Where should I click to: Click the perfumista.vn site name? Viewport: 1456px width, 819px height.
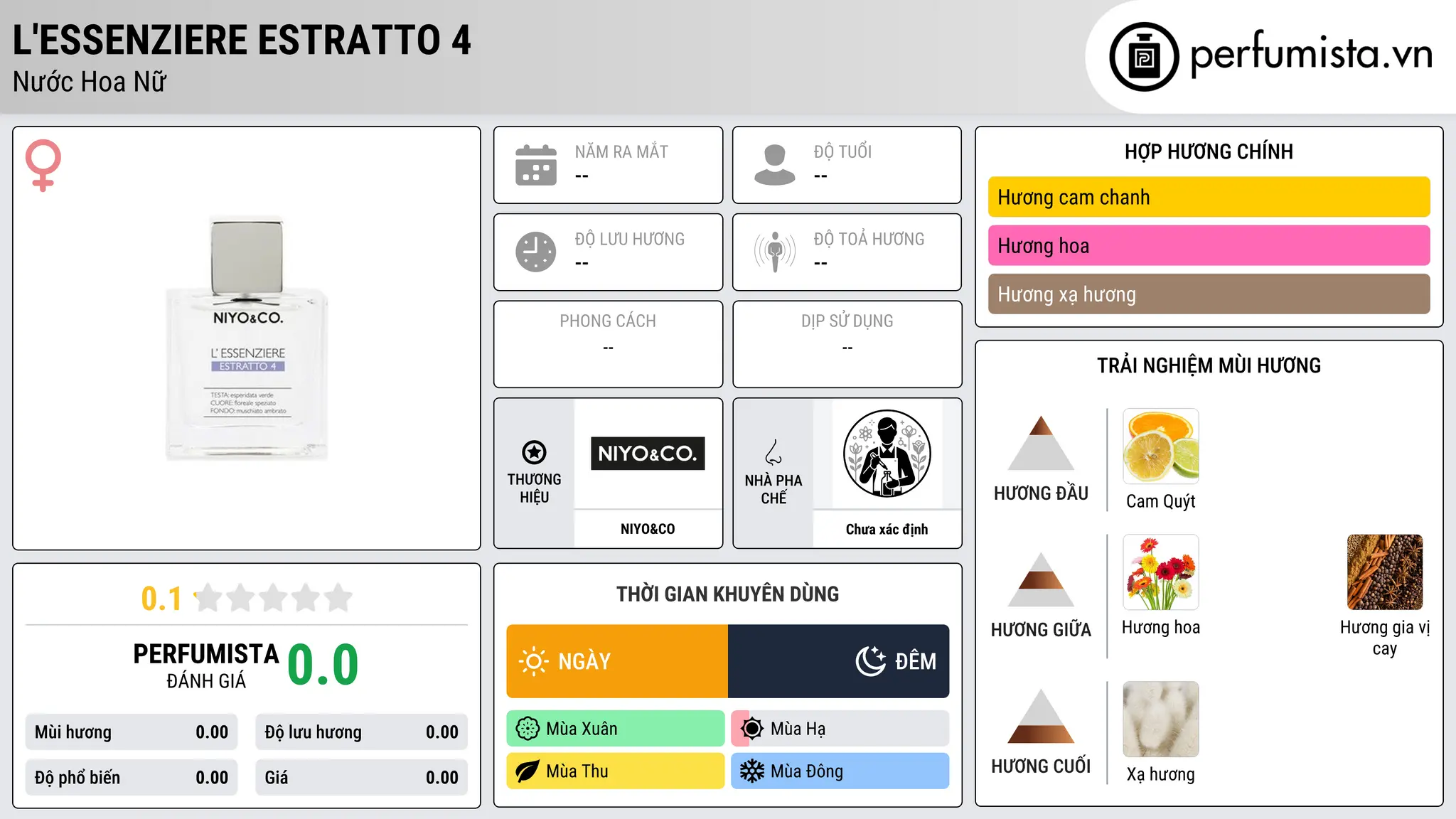click(x=1312, y=54)
